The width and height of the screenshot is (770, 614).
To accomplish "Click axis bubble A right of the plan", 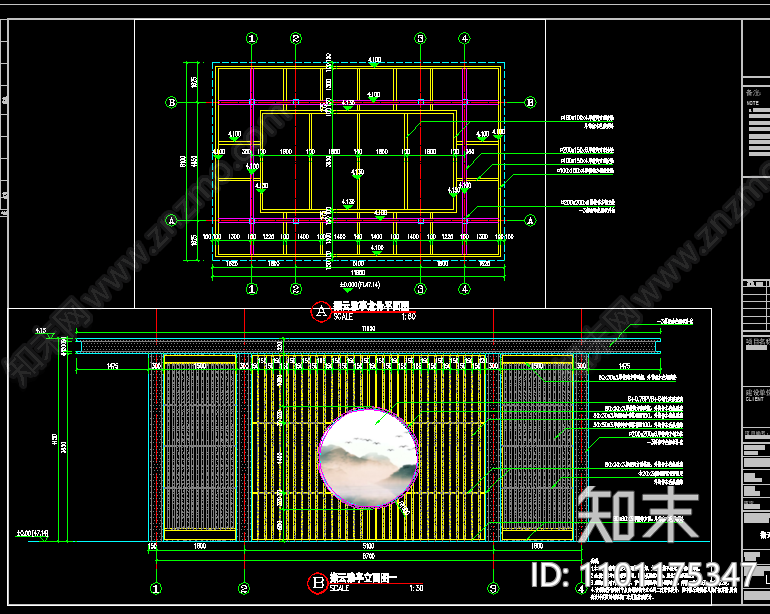I will 530,221.
